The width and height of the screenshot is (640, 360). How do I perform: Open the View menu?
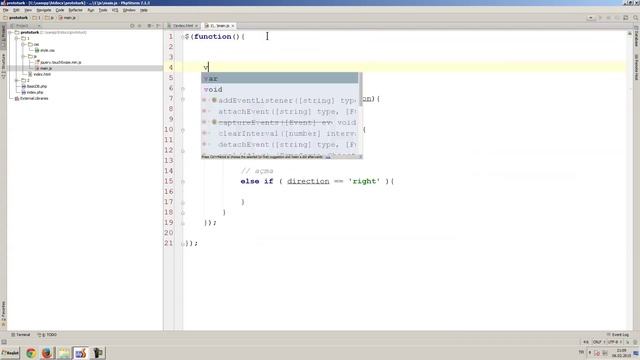point(28,10)
